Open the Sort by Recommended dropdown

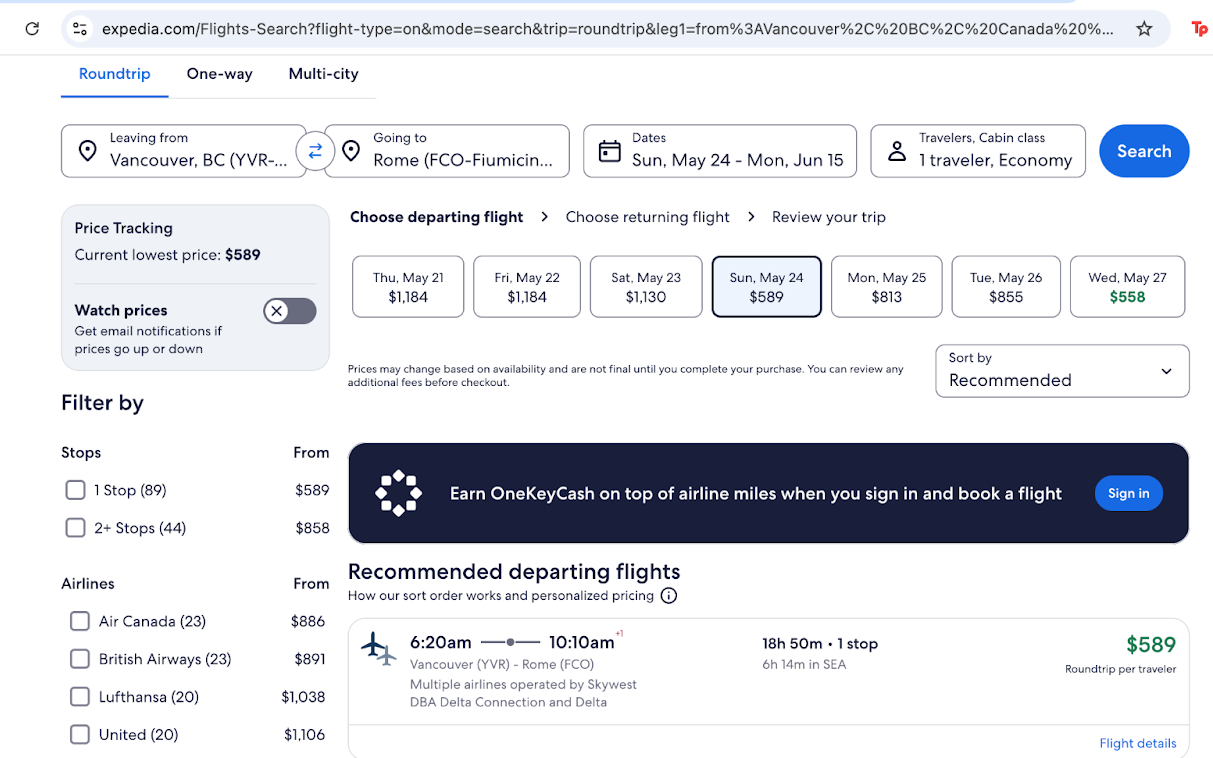(1062, 371)
